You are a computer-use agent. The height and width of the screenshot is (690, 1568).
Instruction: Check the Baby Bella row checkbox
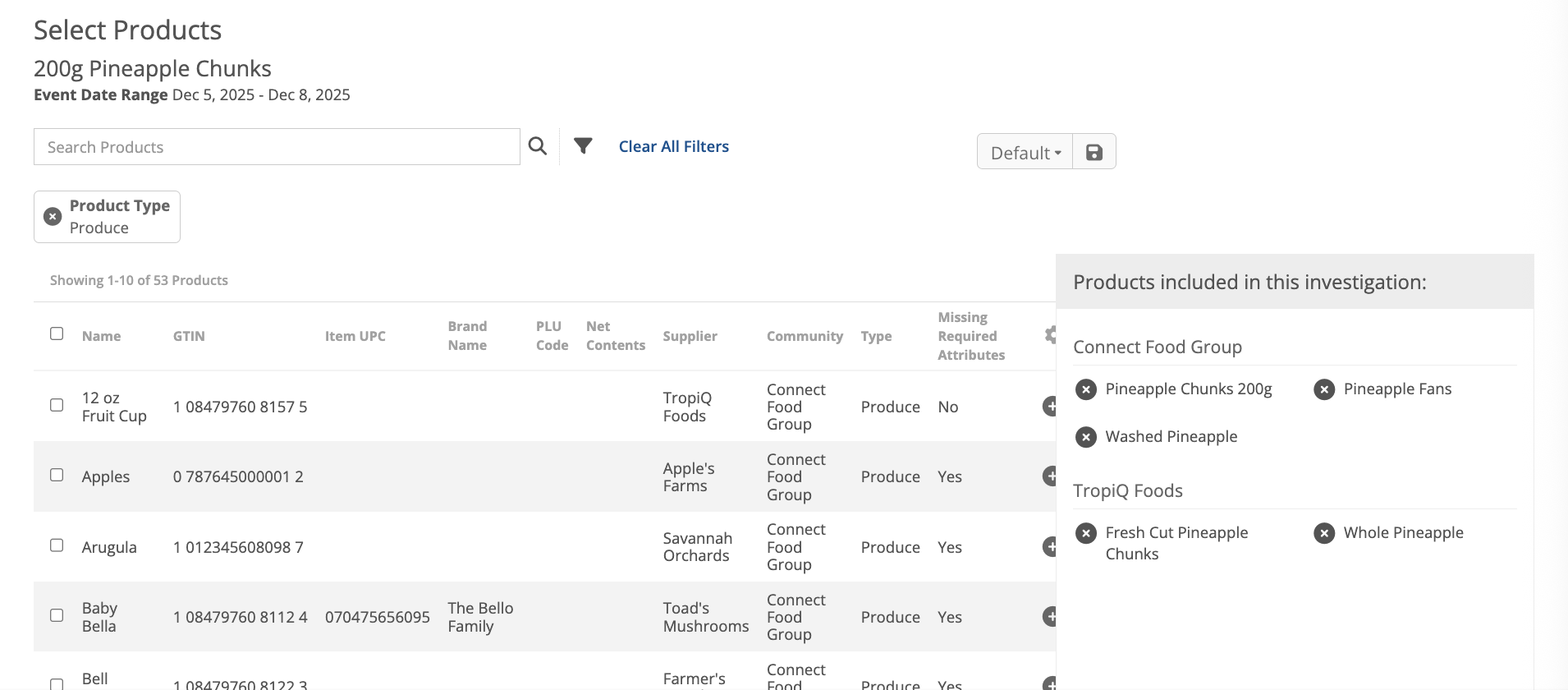click(57, 615)
